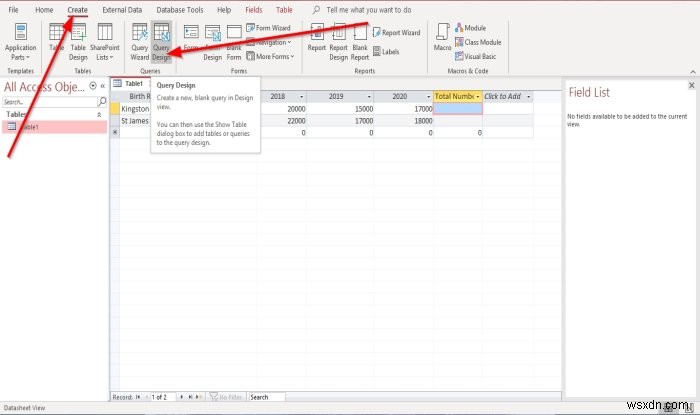
Task: Collapse the Tables group
Action: (99, 115)
